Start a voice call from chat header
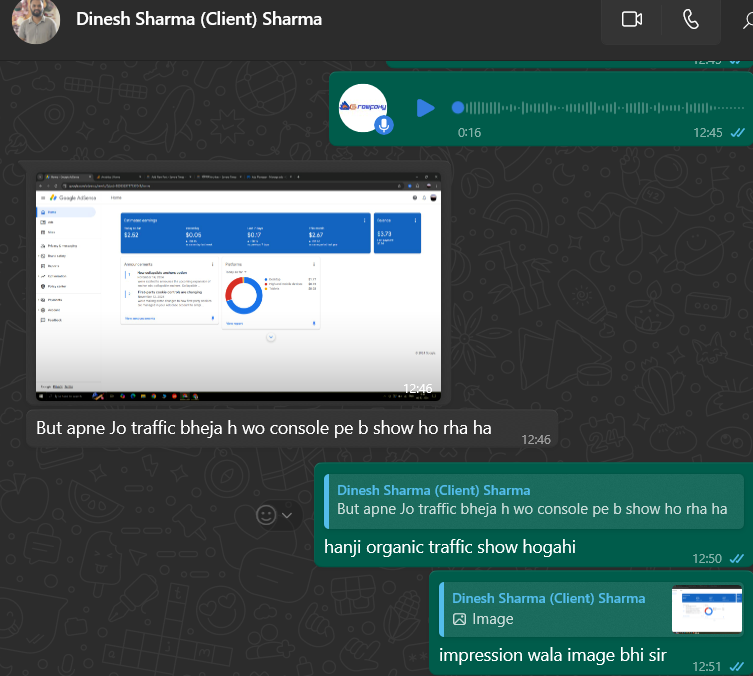753x676 pixels. [x=691, y=19]
